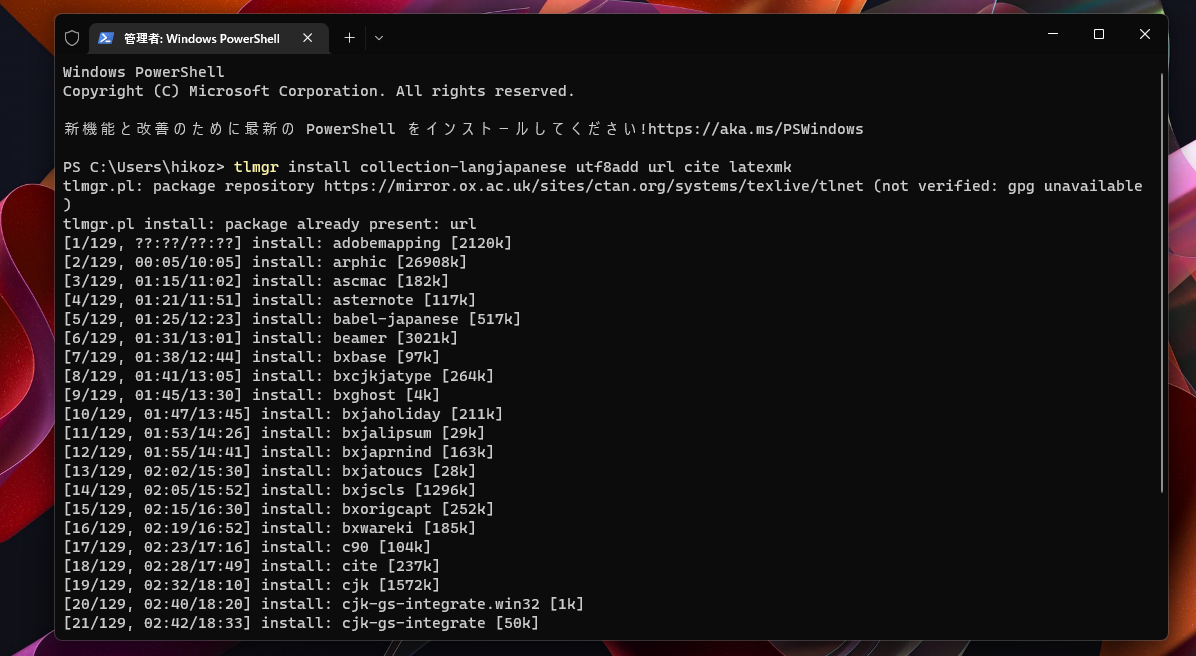Click the 'bxjscls [1296k]' install line

[269, 491]
